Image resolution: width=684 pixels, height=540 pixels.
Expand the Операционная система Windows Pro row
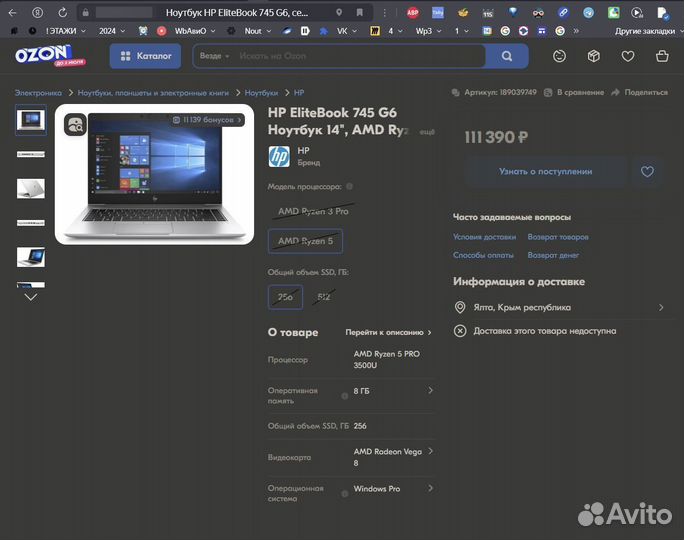(x=351, y=493)
